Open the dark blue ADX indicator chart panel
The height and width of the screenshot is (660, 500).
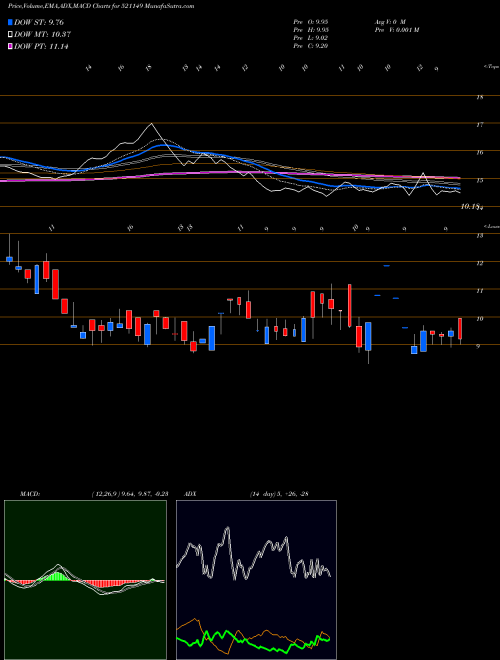point(256,580)
